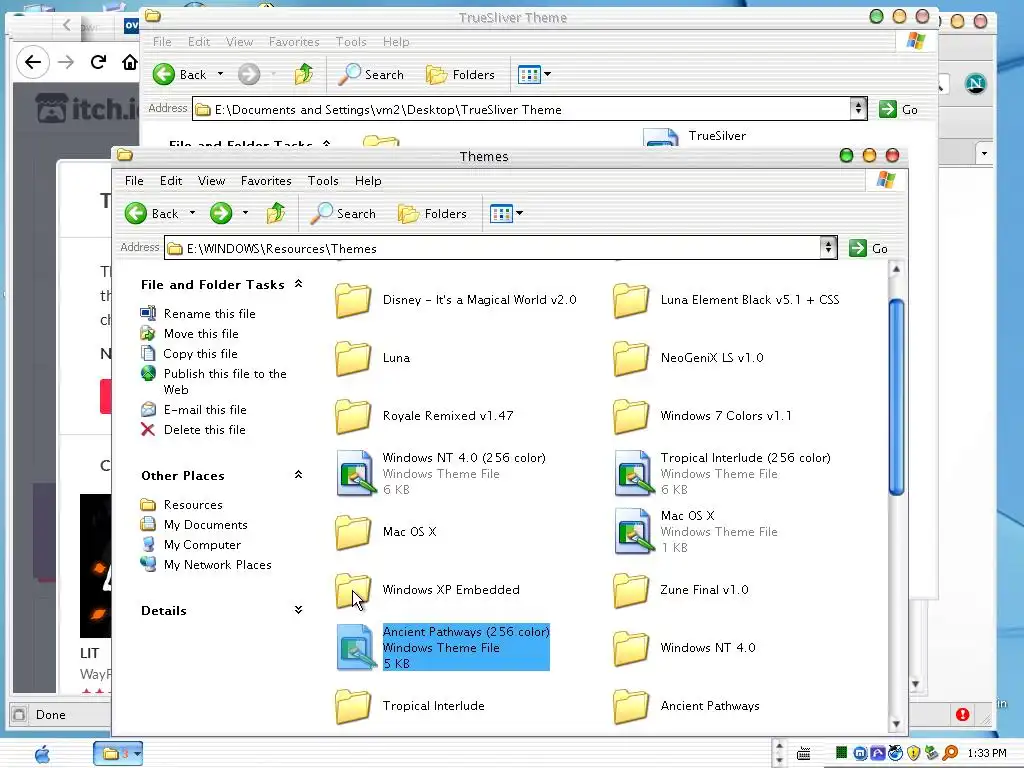Open Resources under Other Places
Viewport: 1024px width, 768px height.
tap(193, 505)
